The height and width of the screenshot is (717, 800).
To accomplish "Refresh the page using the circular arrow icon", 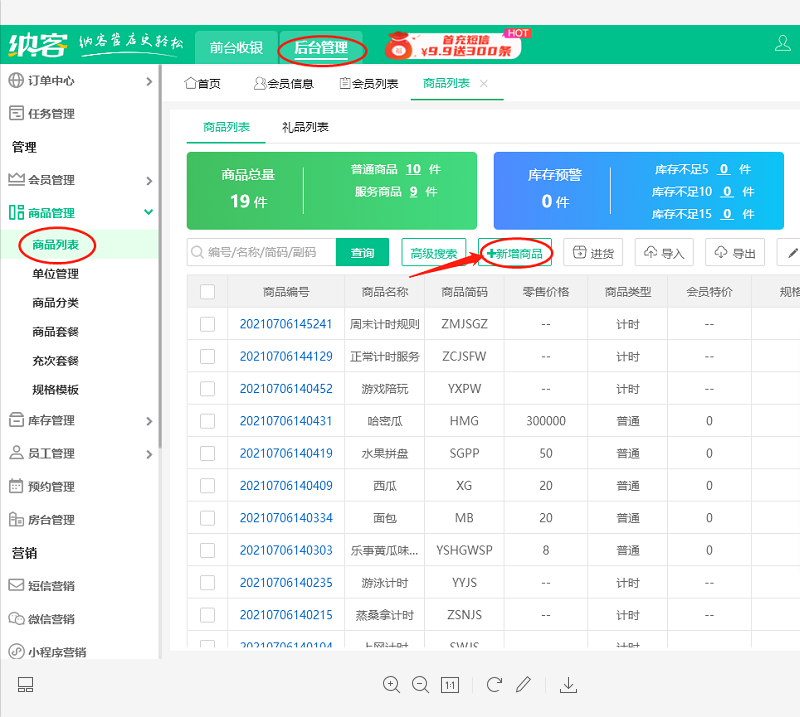I will click(493, 685).
